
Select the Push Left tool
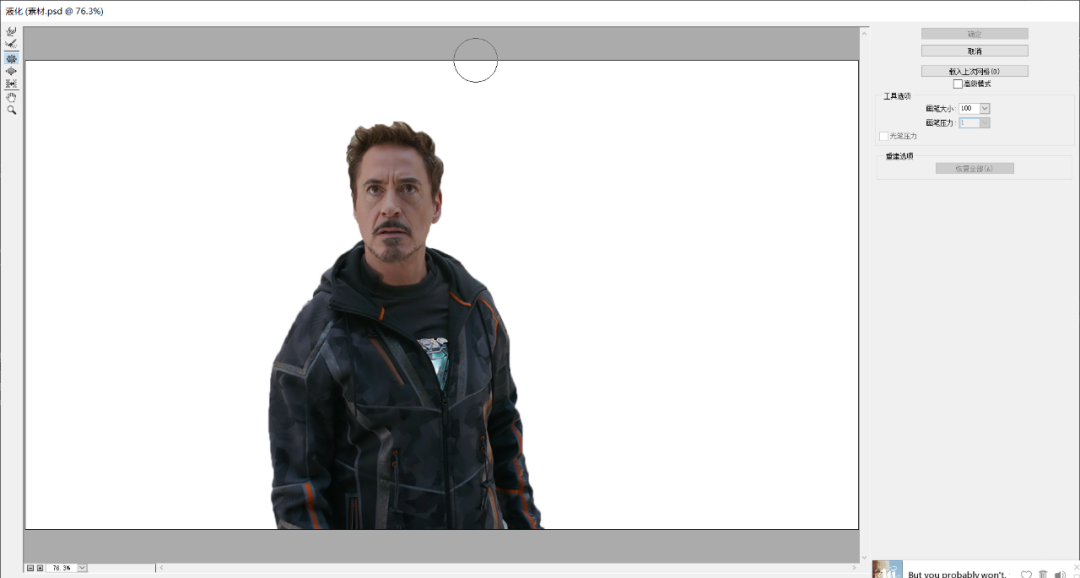click(x=11, y=83)
